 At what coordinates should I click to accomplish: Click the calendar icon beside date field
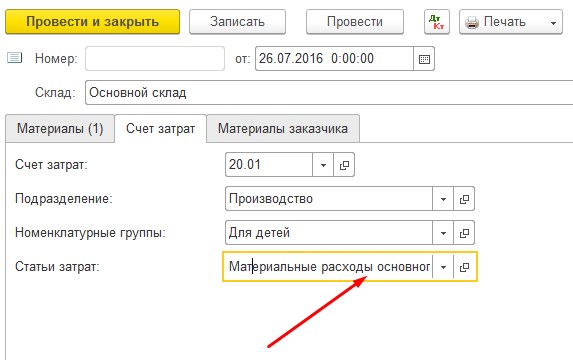pyautogui.click(x=424, y=59)
